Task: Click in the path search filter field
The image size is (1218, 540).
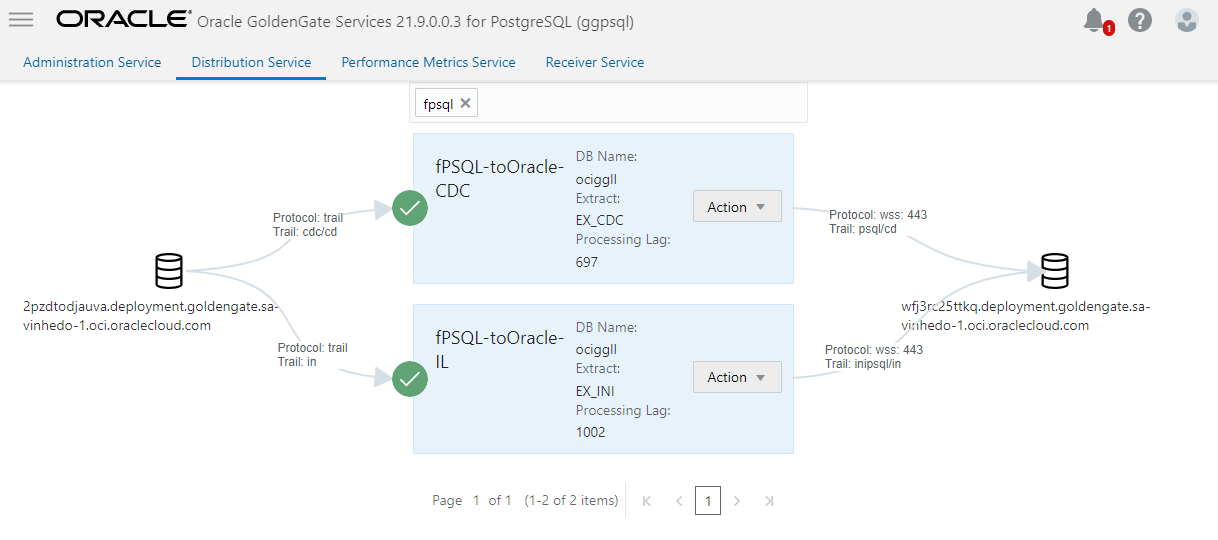Action: [x=640, y=103]
